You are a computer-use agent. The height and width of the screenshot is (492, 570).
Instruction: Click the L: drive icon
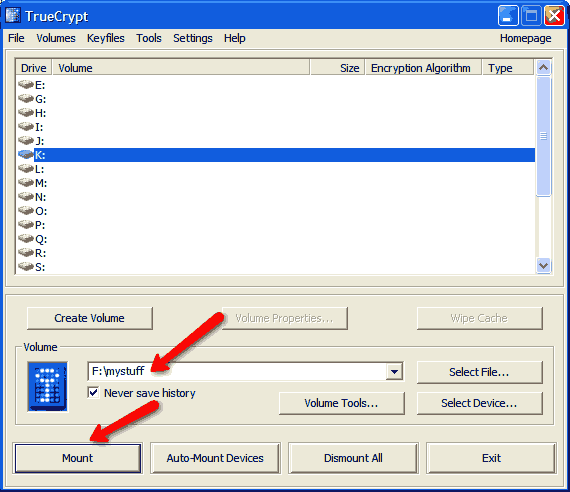(x=26, y=168)
